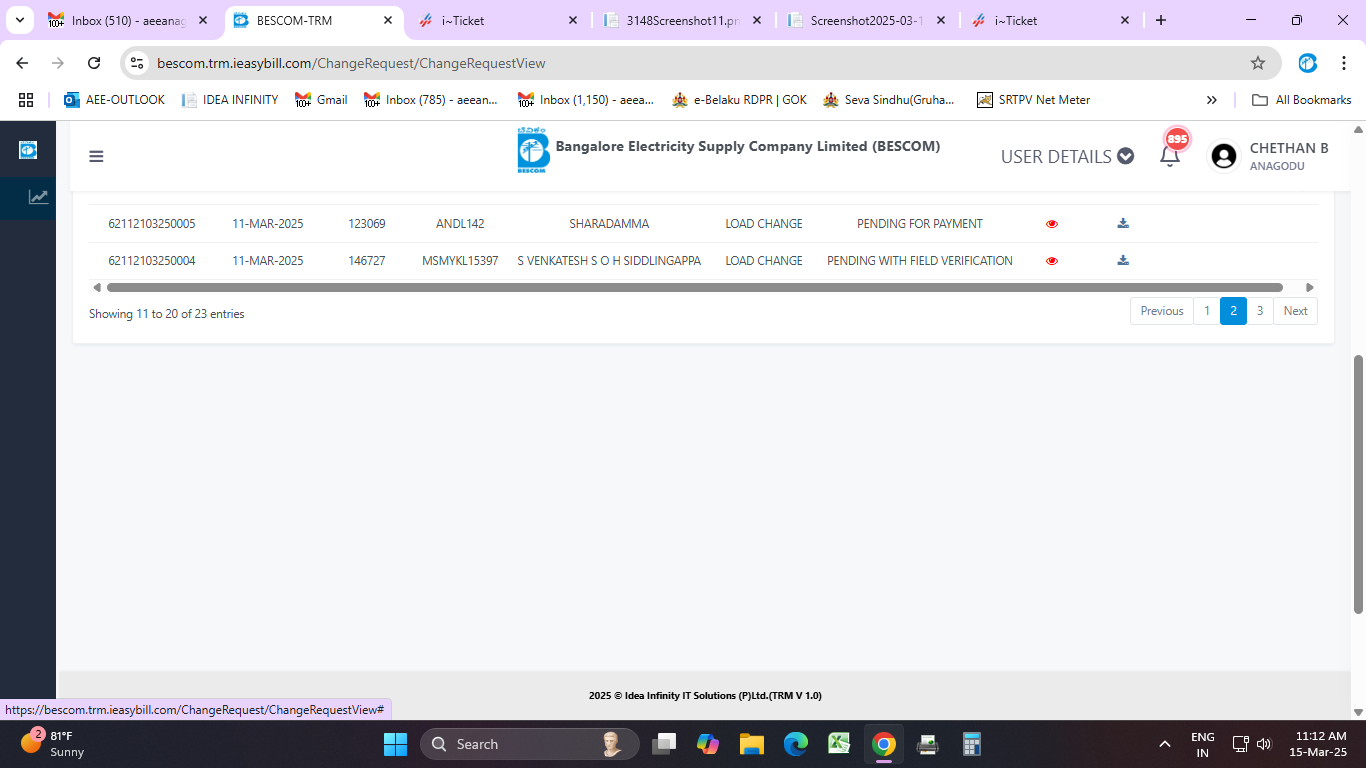Open All Bookmarks folder
This screenshot has width=1366, height=768.
(1301, 100)
